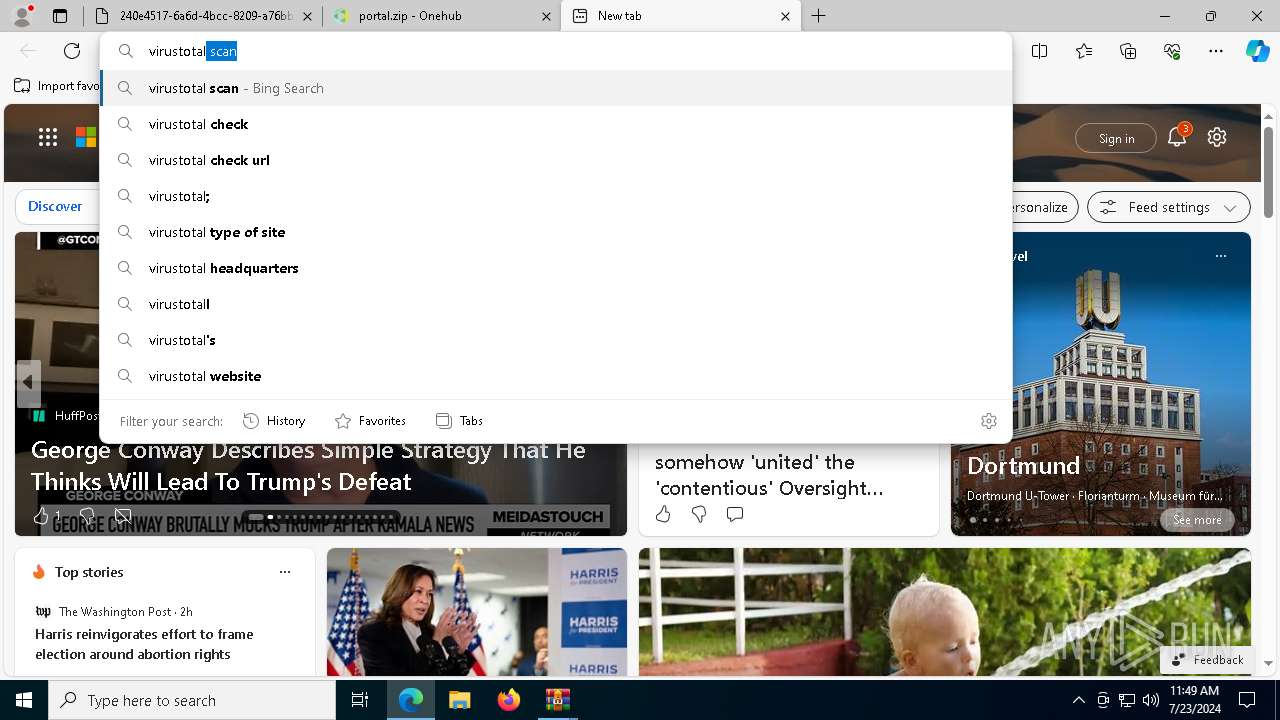1280x720 pixels.
Task: Open page settings gear icon
Action: 1217,137
